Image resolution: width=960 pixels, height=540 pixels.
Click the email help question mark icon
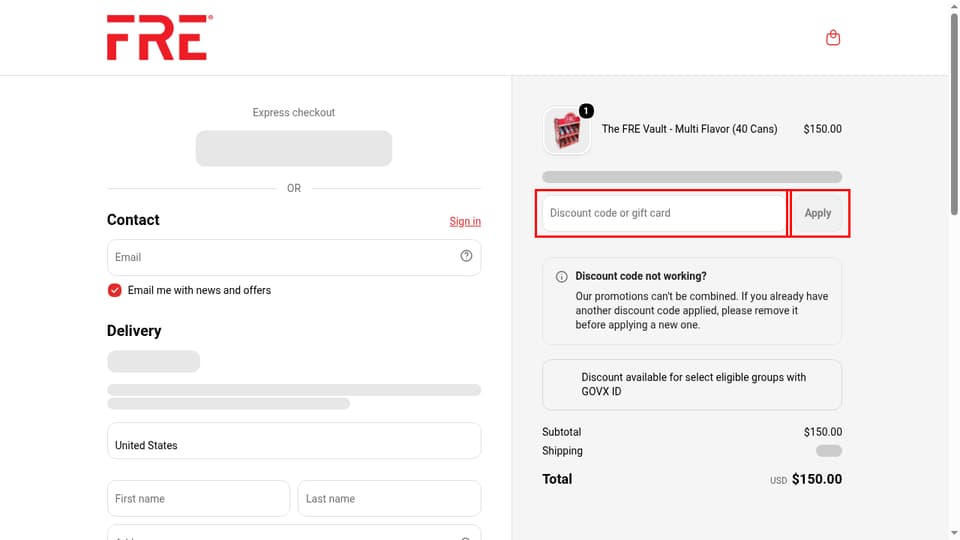466,256
